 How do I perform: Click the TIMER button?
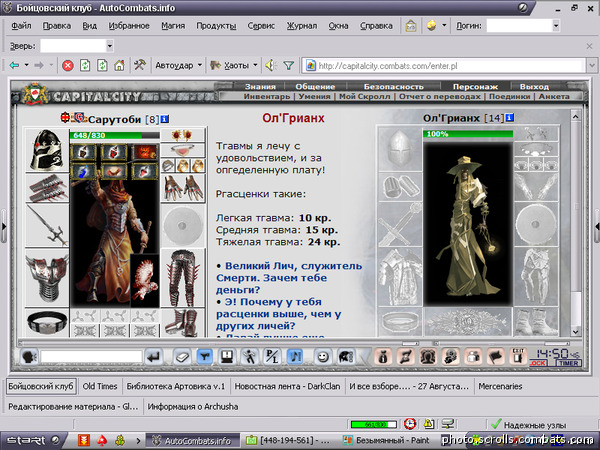[x=569, y=363]
